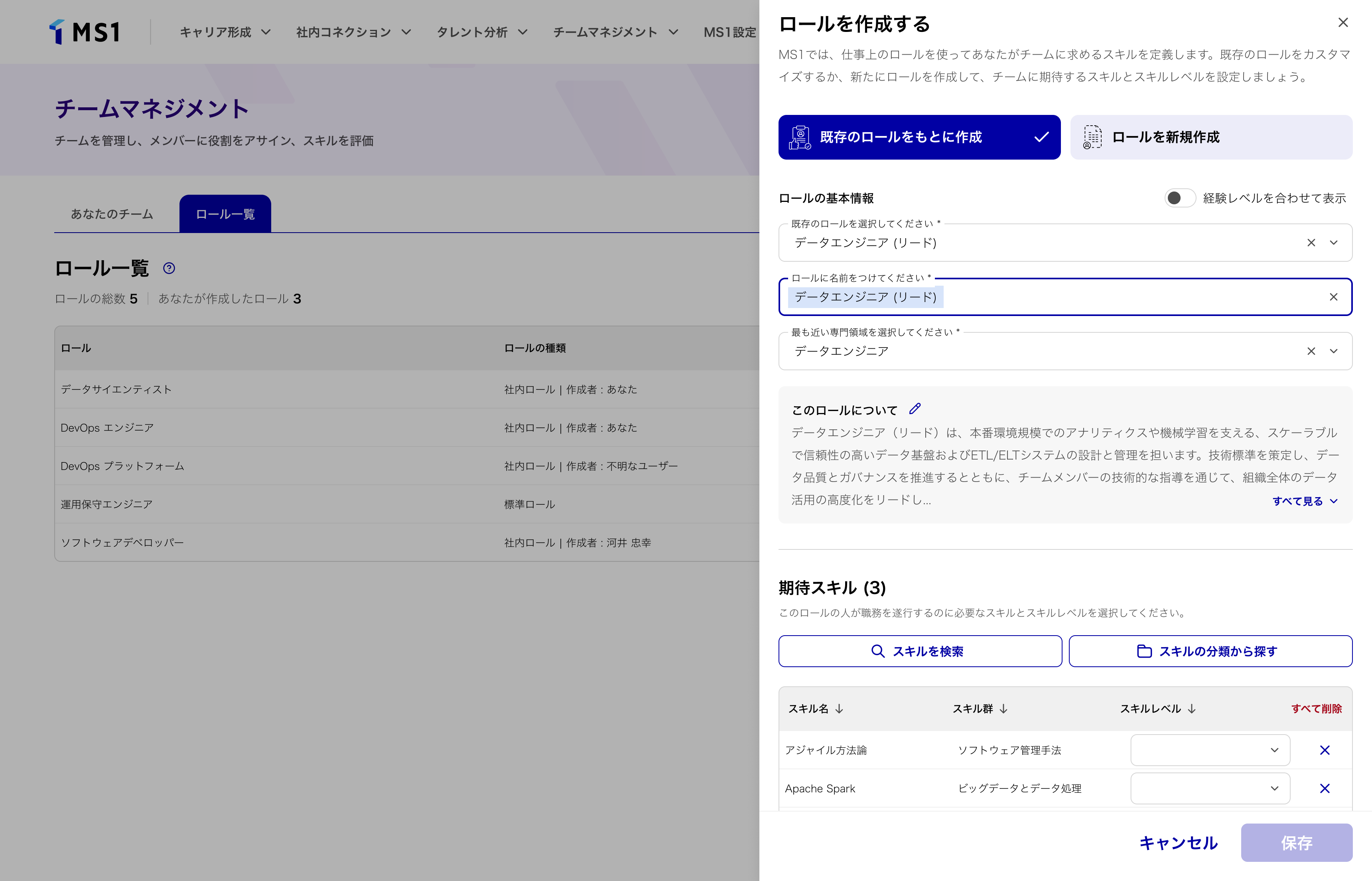
Task: Open skill level dropdown for アジャイル方法論
Action: (x=1210, y=750)
